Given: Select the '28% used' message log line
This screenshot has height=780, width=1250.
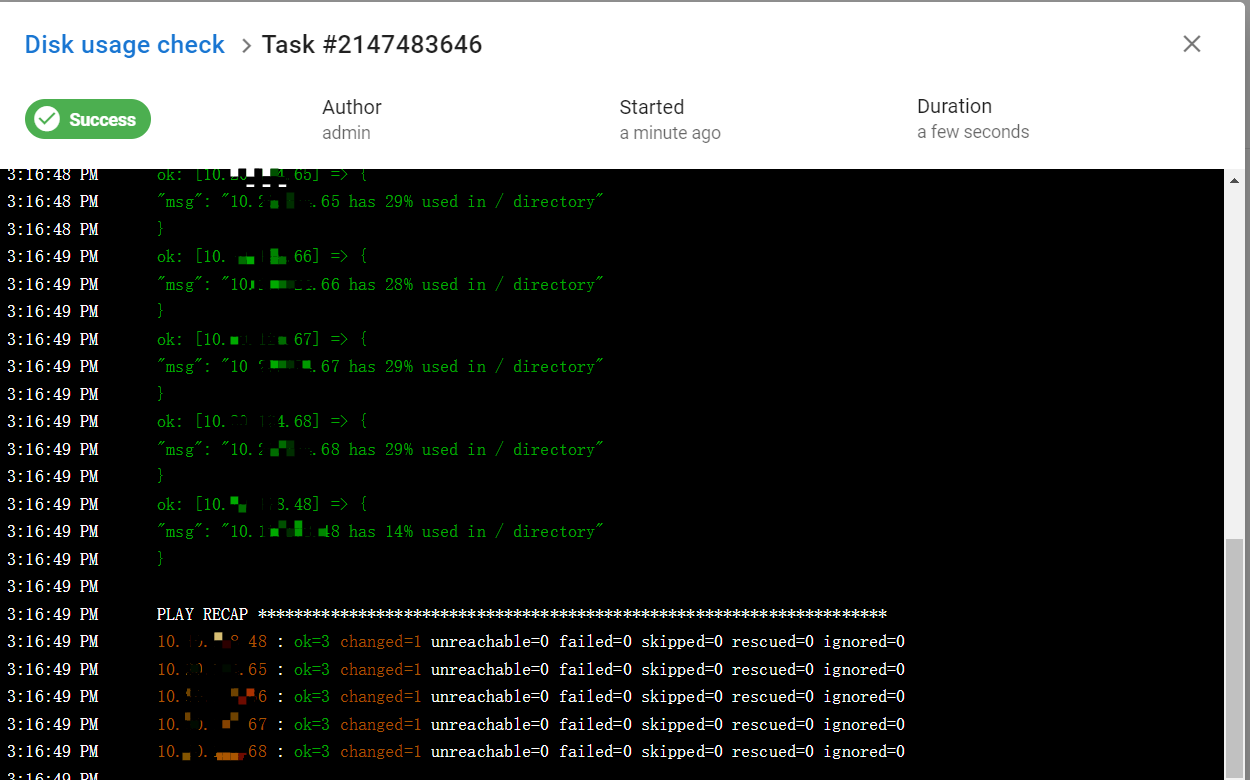Looking at the screenshot, I should tap(380, 285).
